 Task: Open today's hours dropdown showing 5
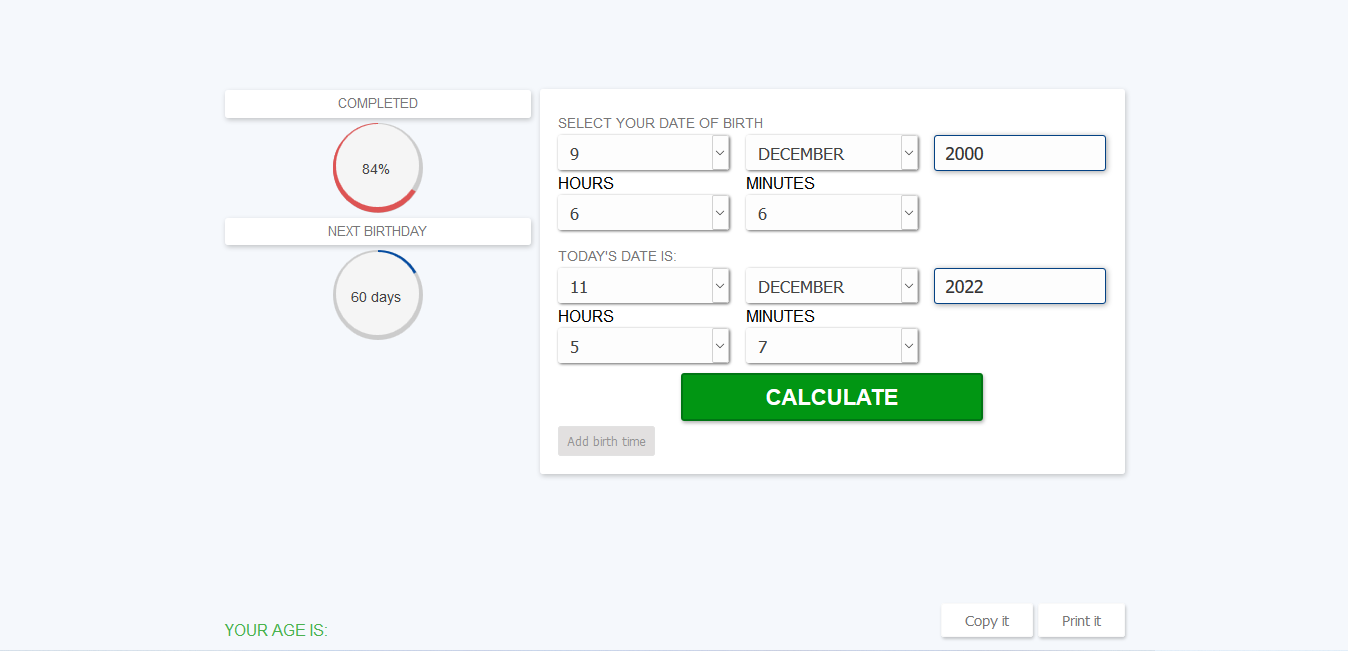(x=644, y=346)
